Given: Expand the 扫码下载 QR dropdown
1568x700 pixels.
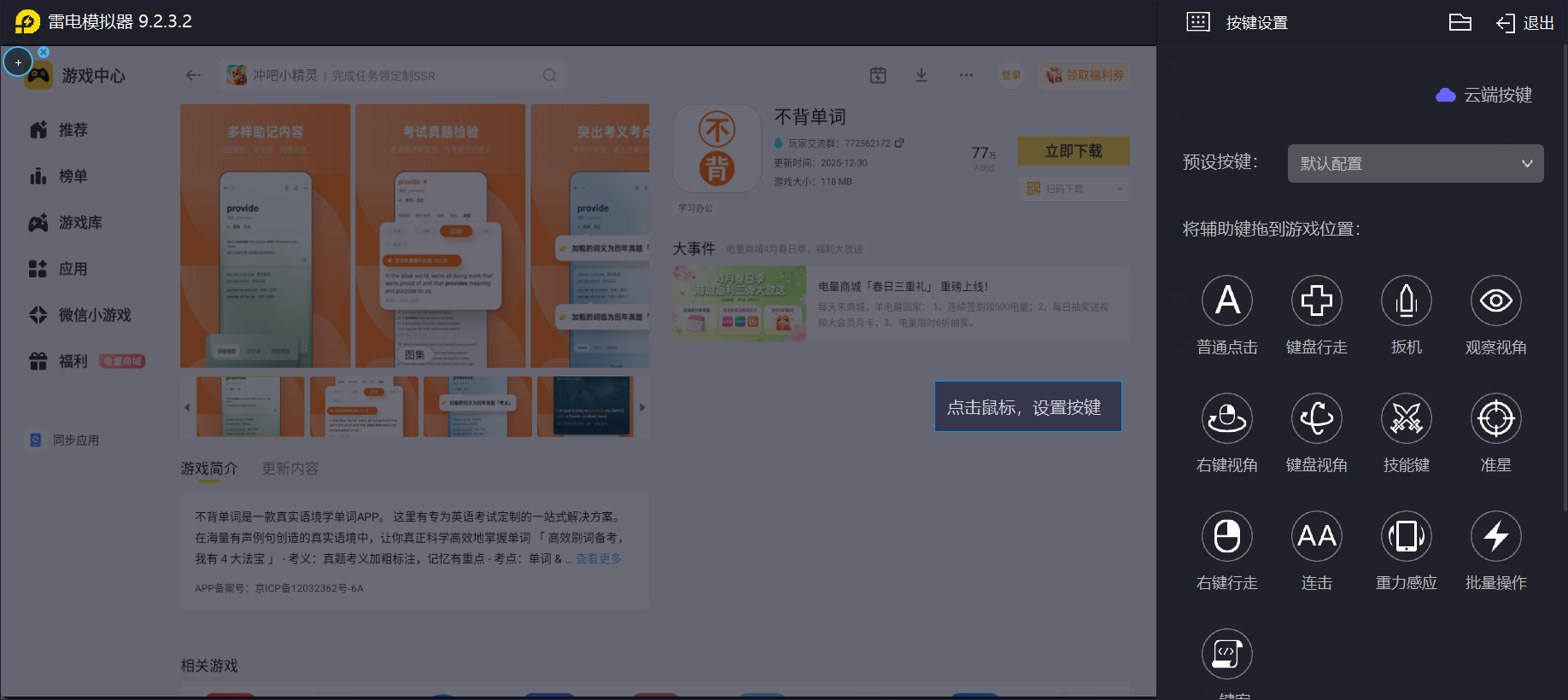Looking at the screenshot, I should 1074,189.
